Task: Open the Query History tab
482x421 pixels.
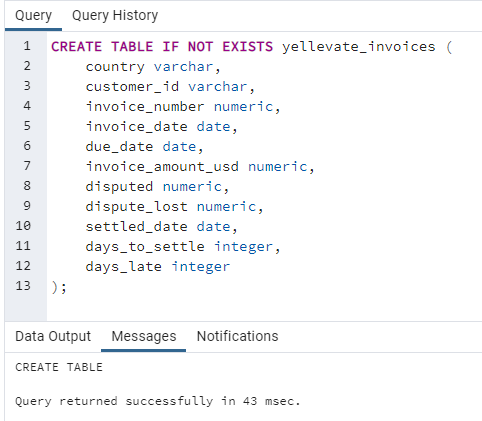Action: tap(115, 16)
